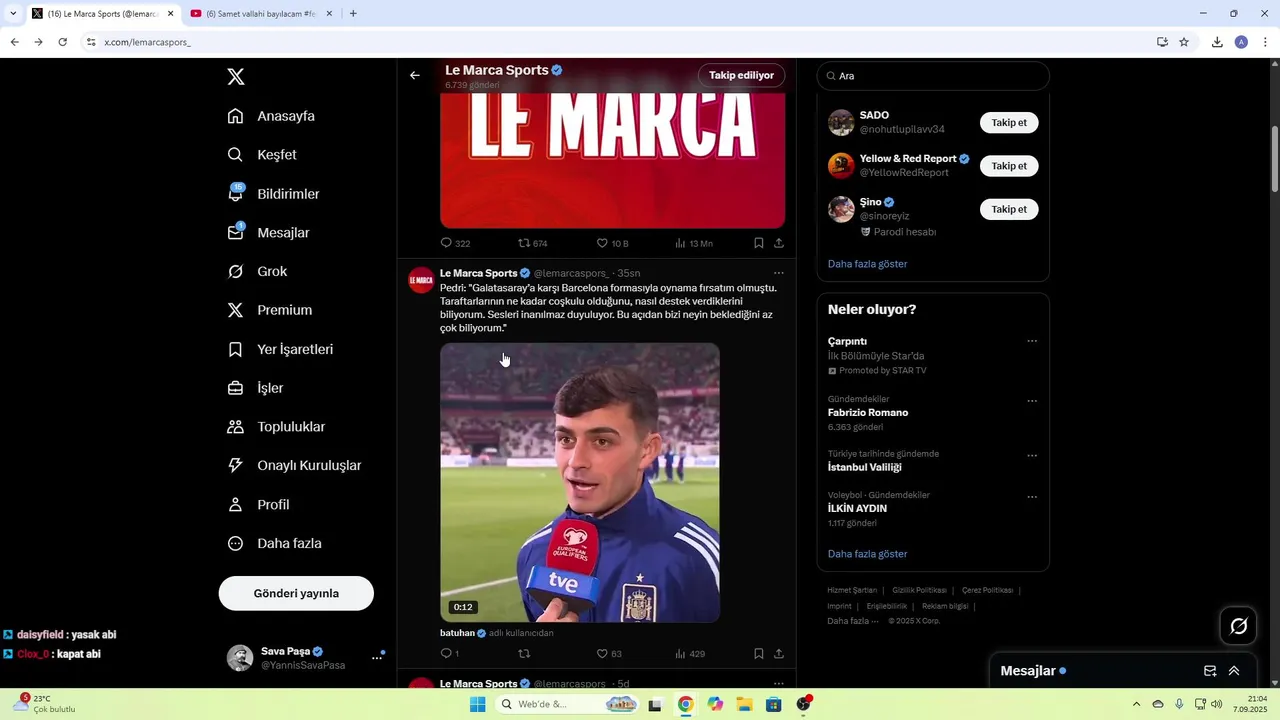Open the X logo home icon
Viewport: 1280px width, 720px height.
pos(236,77)
